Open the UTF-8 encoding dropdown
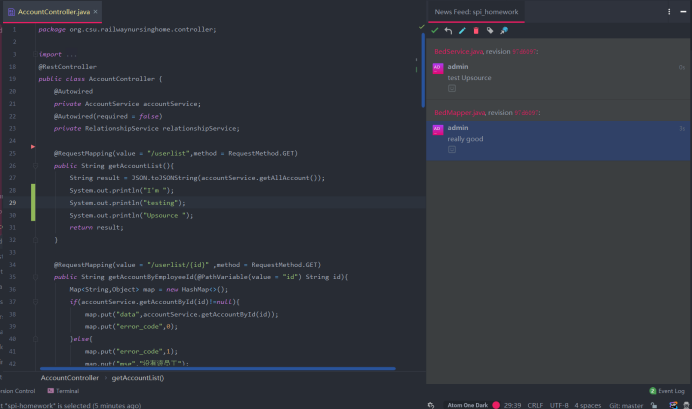Image resolution: width=692 pixels, height=409 pixels. [x=559, y=405]
